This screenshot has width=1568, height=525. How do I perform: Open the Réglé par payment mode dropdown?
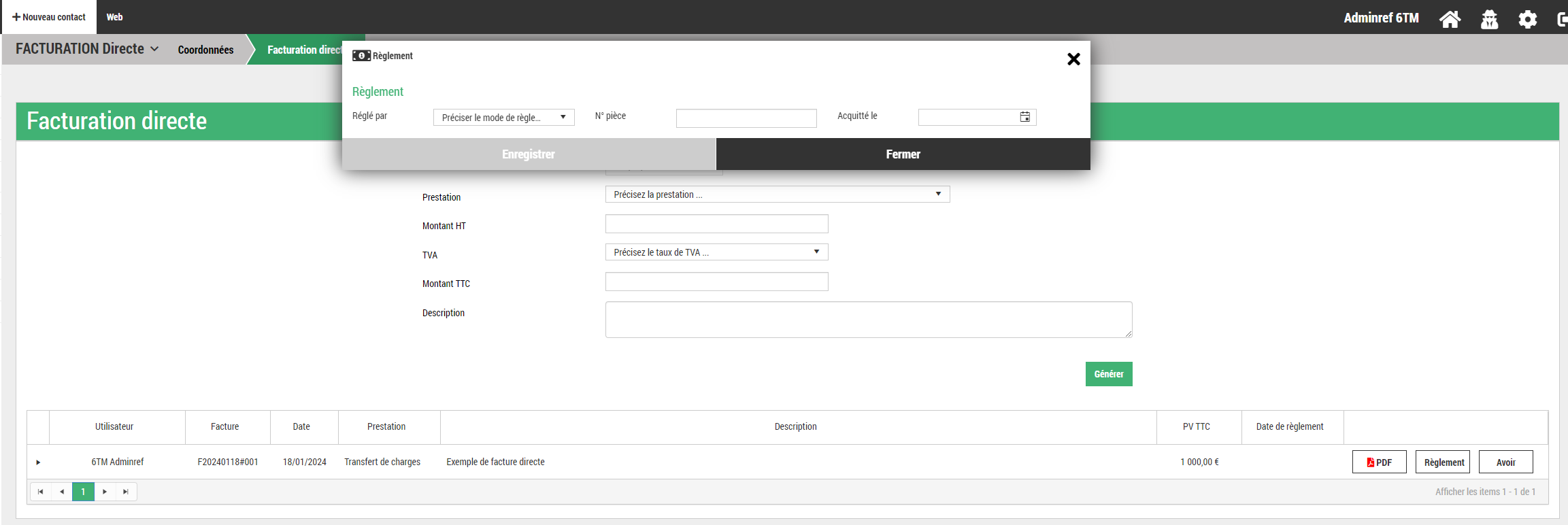pos(503,118)
